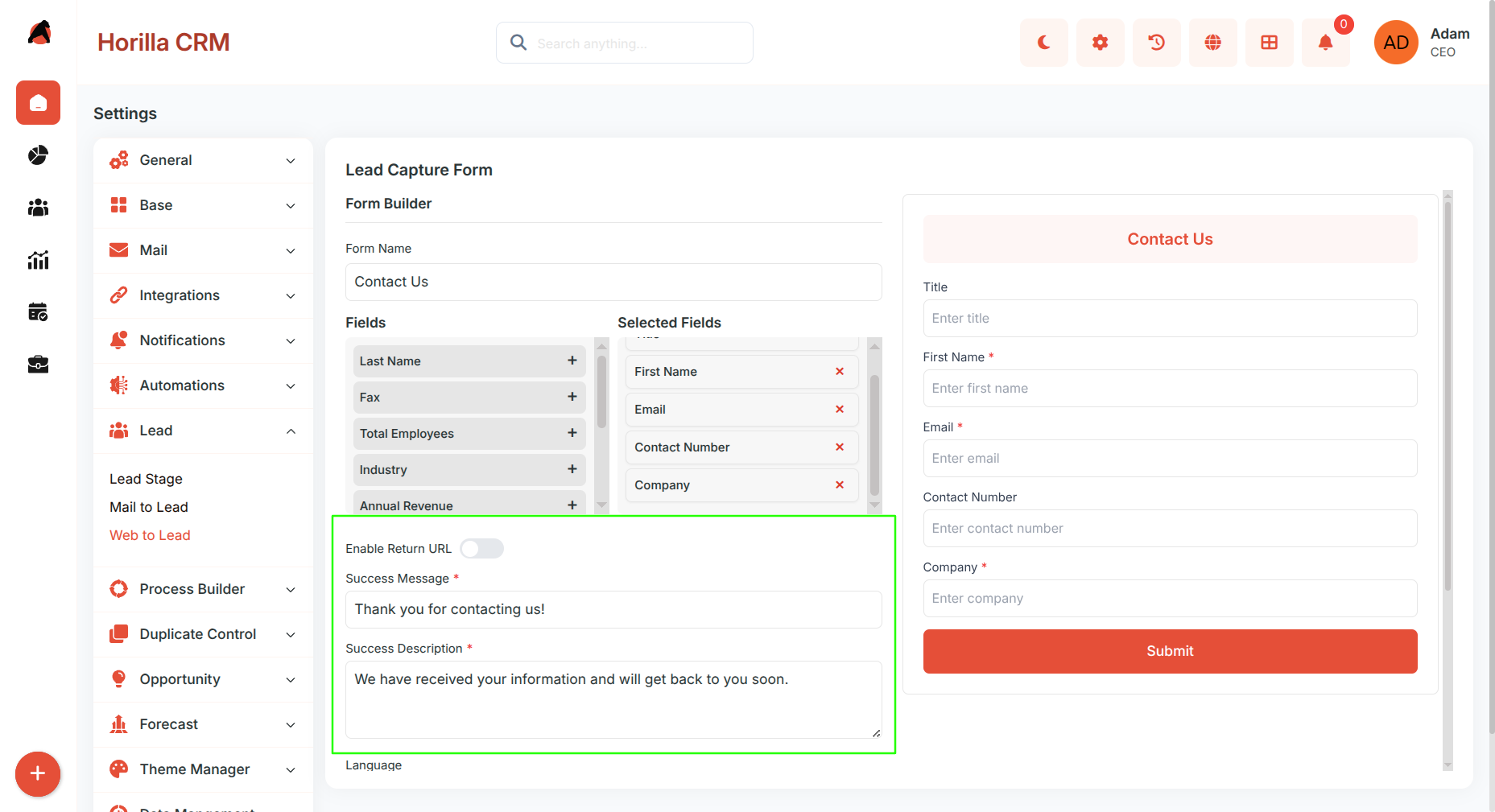Image resolution: width=1495 pixels, height=812 pixels.
Task: Expand the General settings section
Action: [x=203, y=160]
